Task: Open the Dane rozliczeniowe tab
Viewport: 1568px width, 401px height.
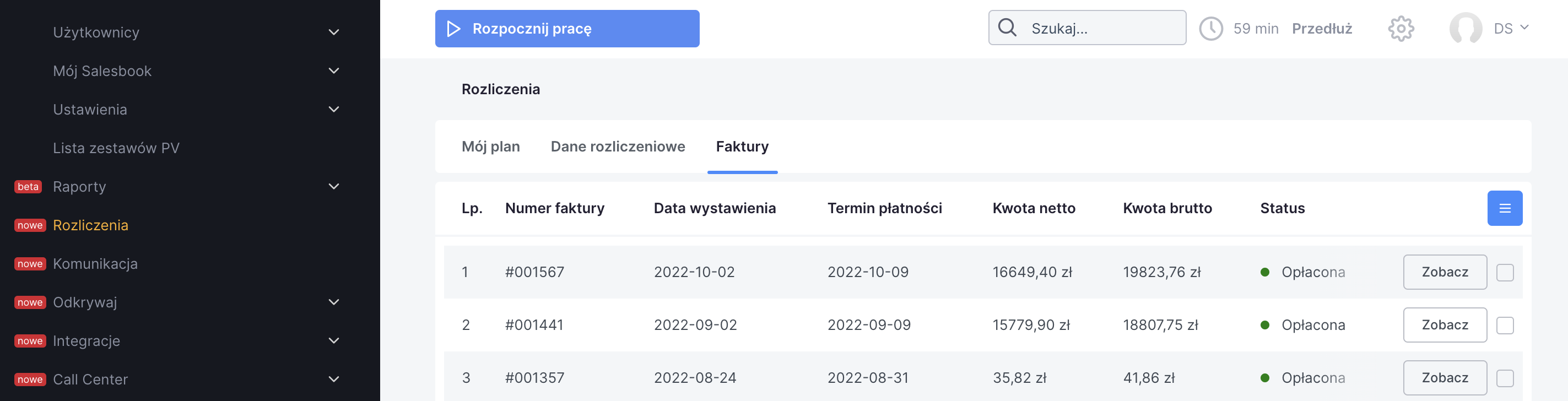Action: click(x=617, y=147)
